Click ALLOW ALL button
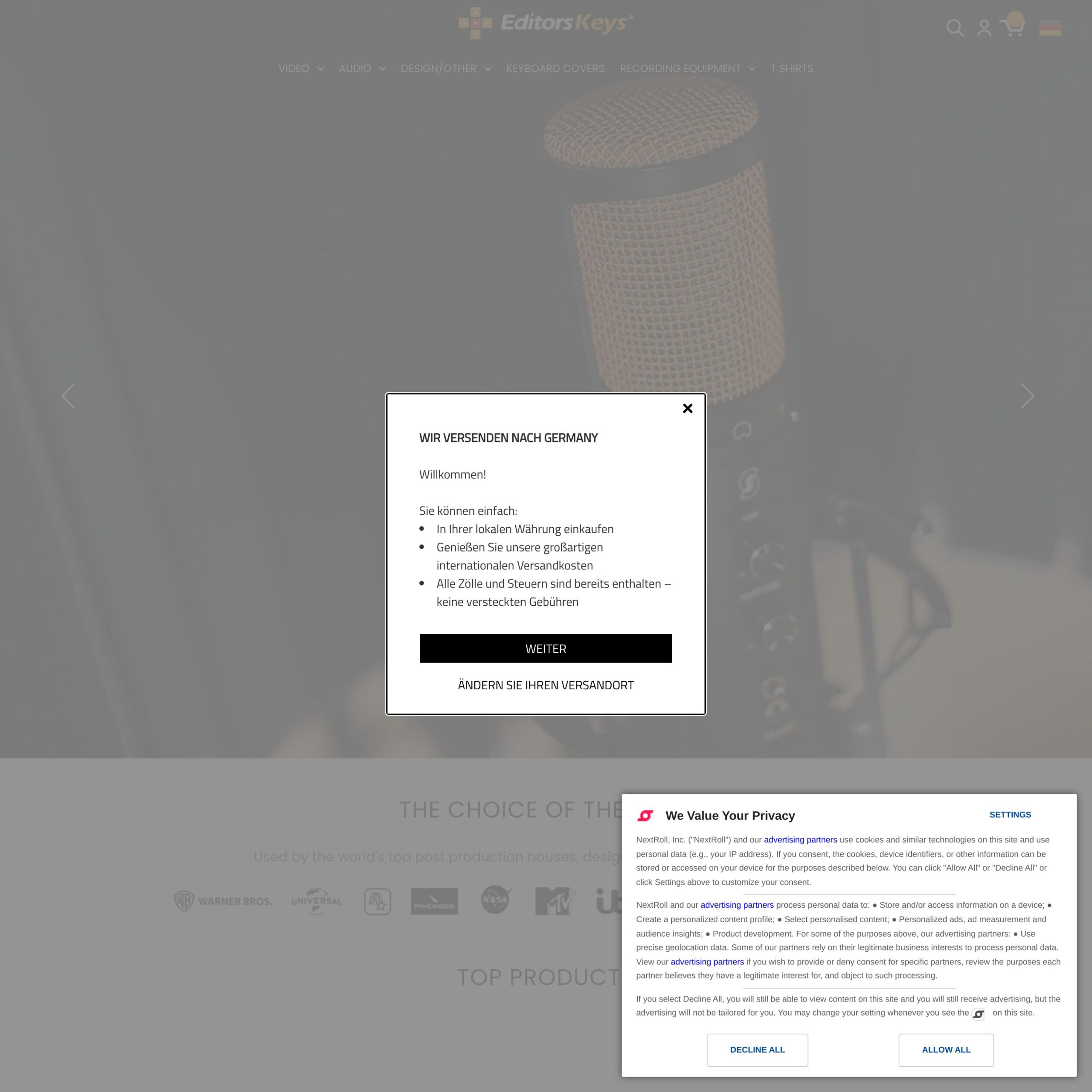The image size is (1092, 1092). click(x=946, y=1050)
